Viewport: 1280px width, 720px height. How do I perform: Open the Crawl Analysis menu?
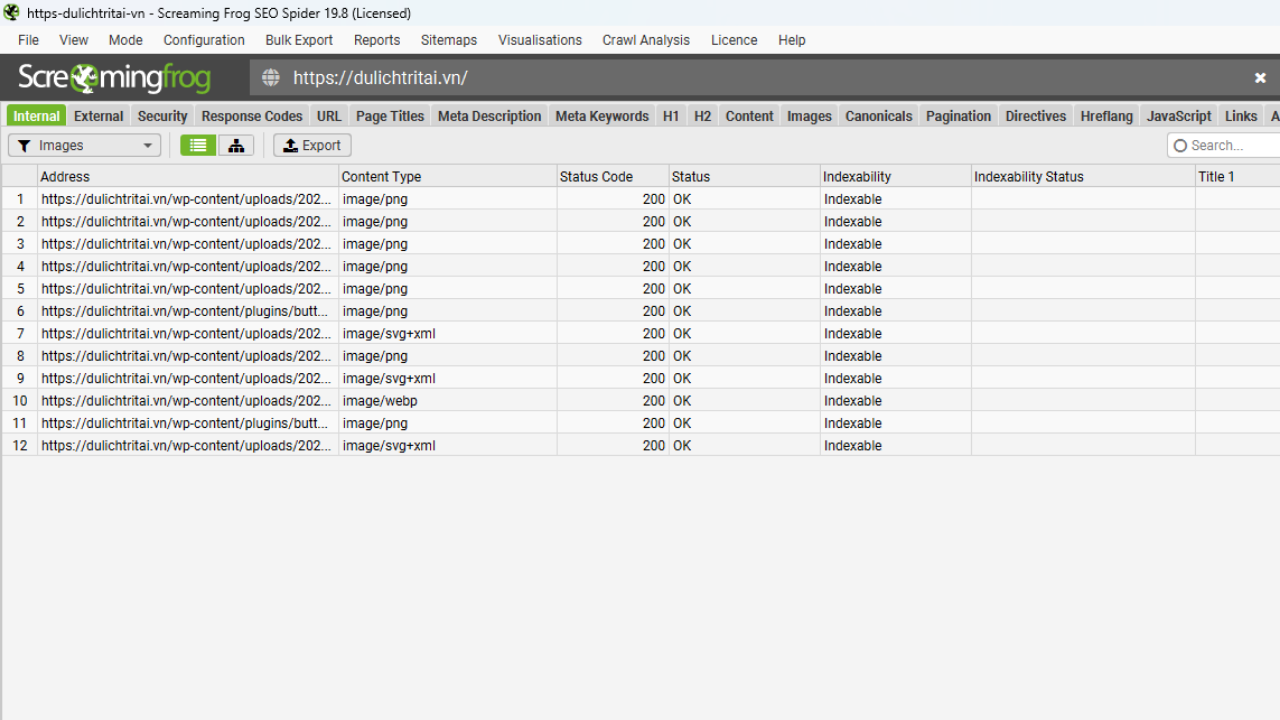[x=645, y=40]
